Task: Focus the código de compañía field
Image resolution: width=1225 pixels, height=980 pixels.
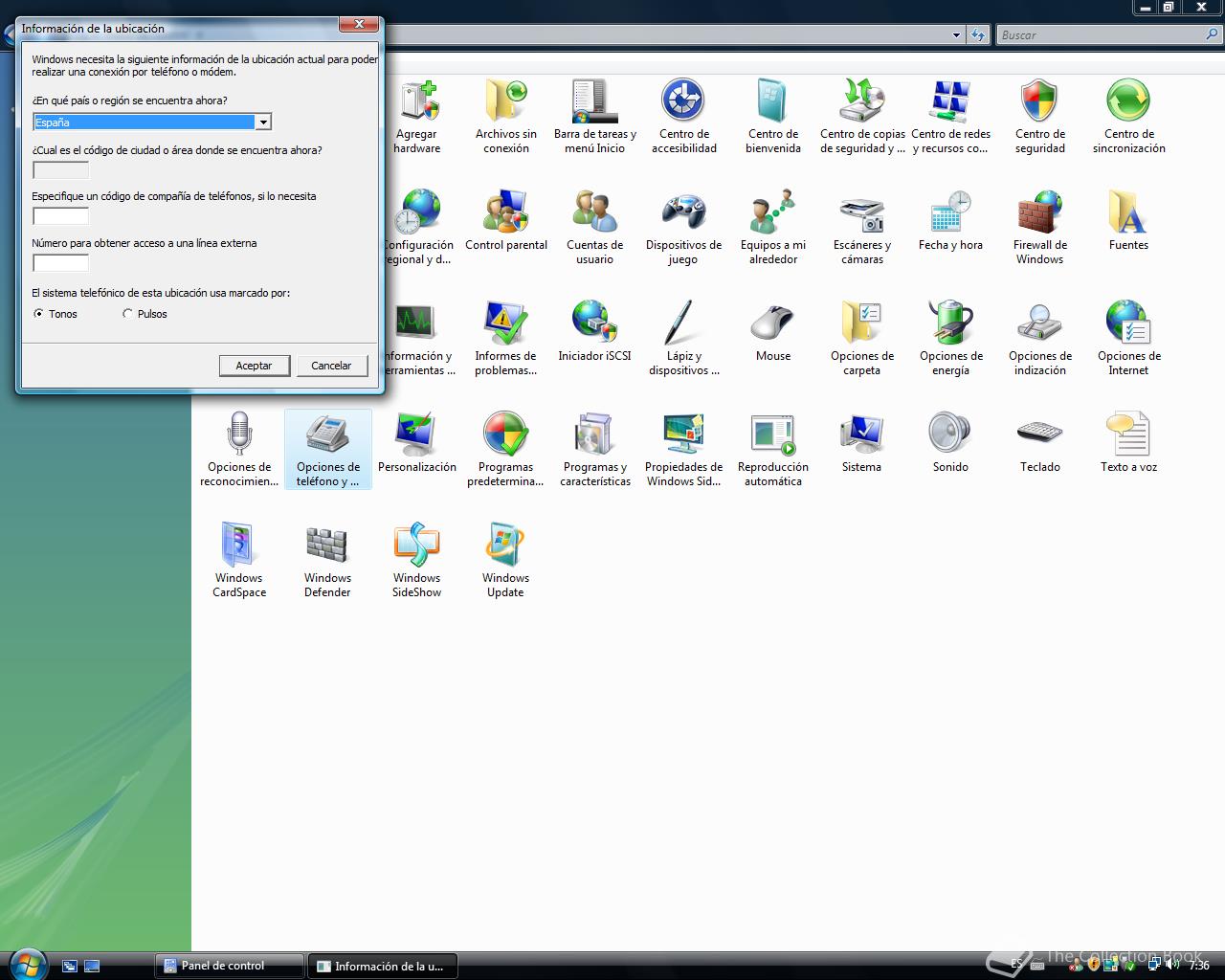Action: (61, 216)
